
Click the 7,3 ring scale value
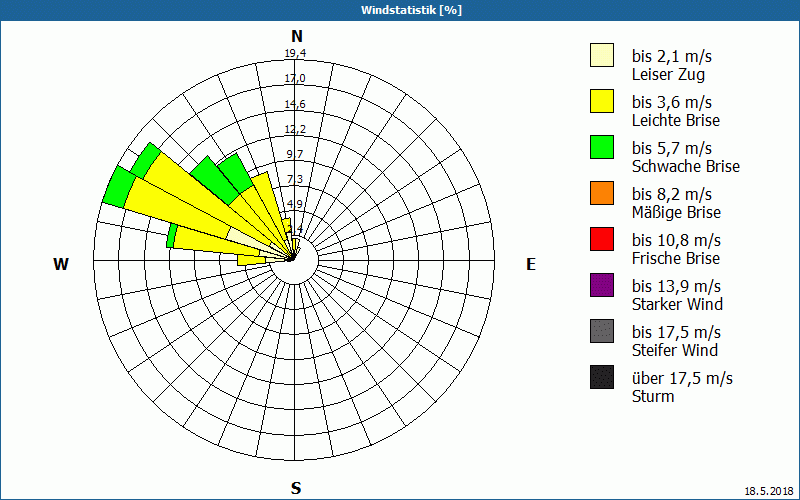click(x=295, y=179)
